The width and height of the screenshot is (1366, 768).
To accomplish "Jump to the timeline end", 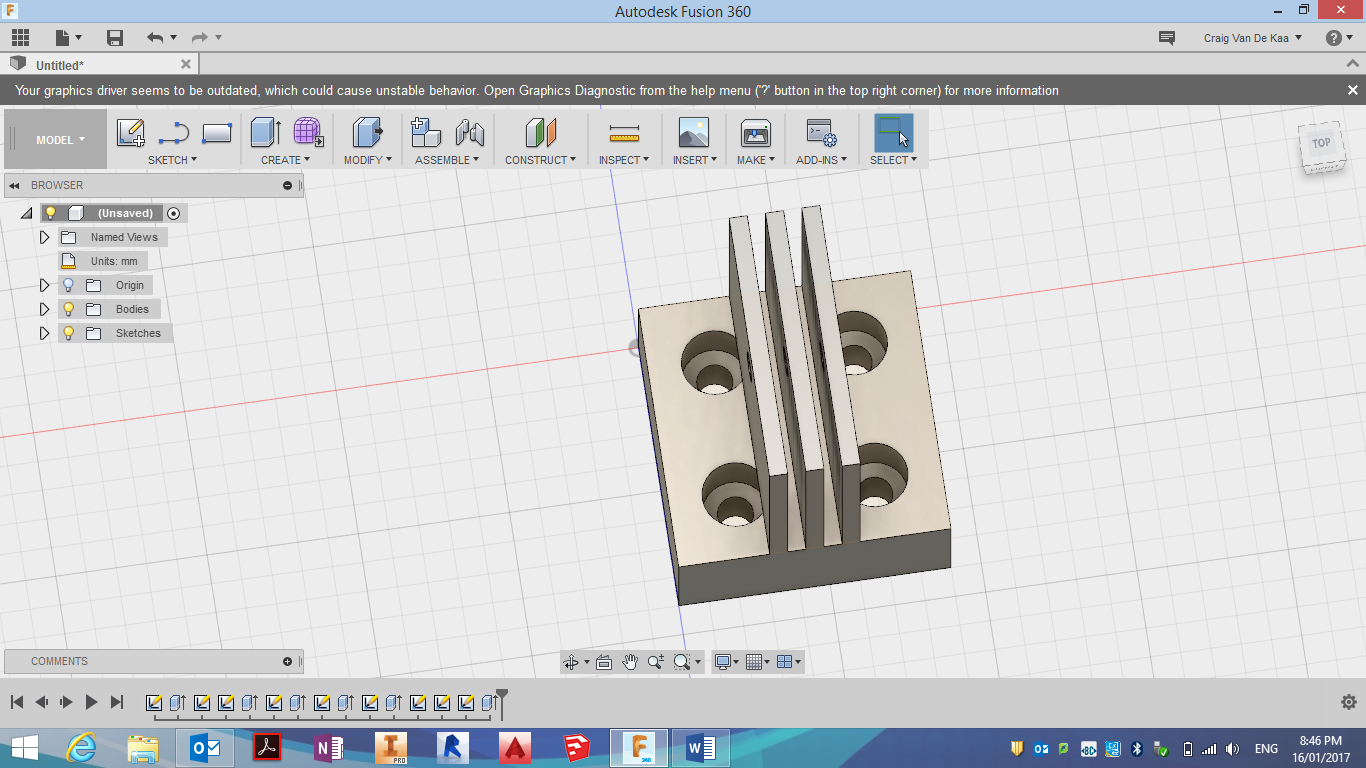I will [x=117, y=702].
